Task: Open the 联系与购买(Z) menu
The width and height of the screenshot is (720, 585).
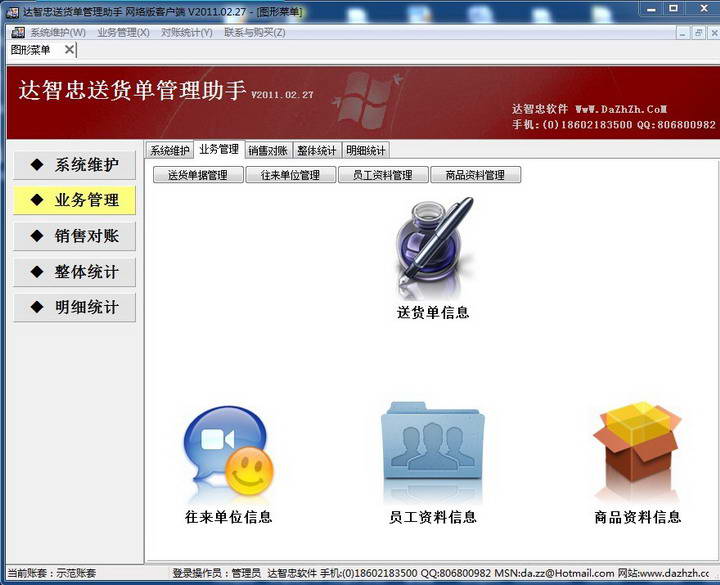Action: click(x=254, y=33)
